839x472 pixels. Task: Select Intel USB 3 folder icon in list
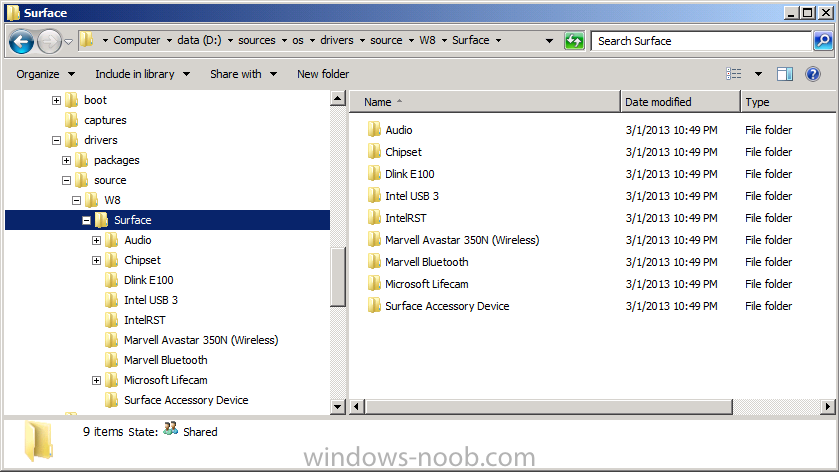374,196
